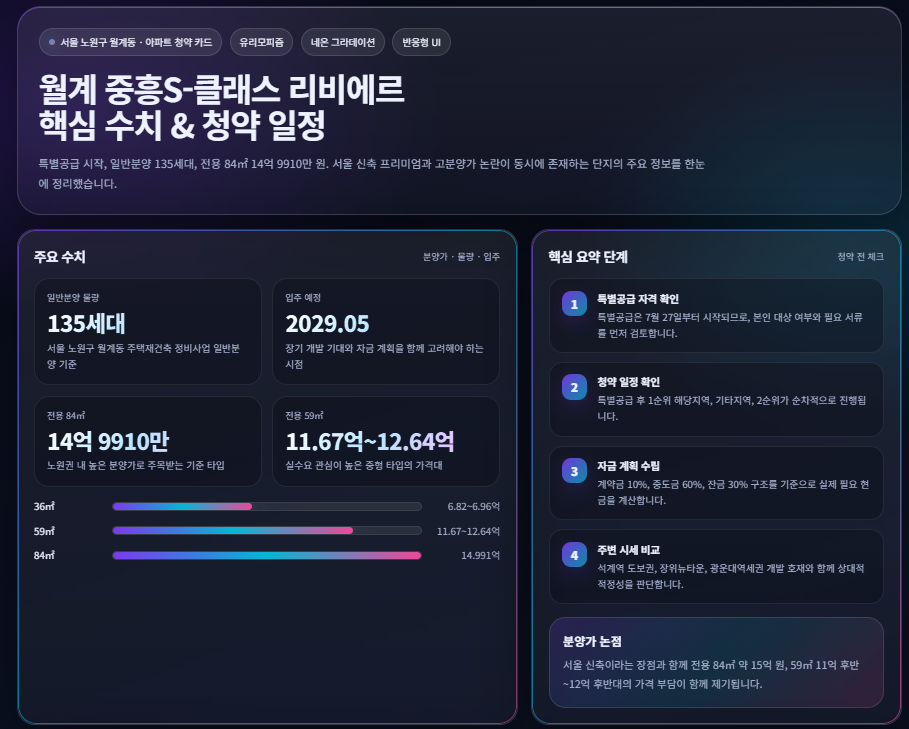Click the 2029.05 move-in date figure
Screen dimensions: 909x729
(327, 324)
